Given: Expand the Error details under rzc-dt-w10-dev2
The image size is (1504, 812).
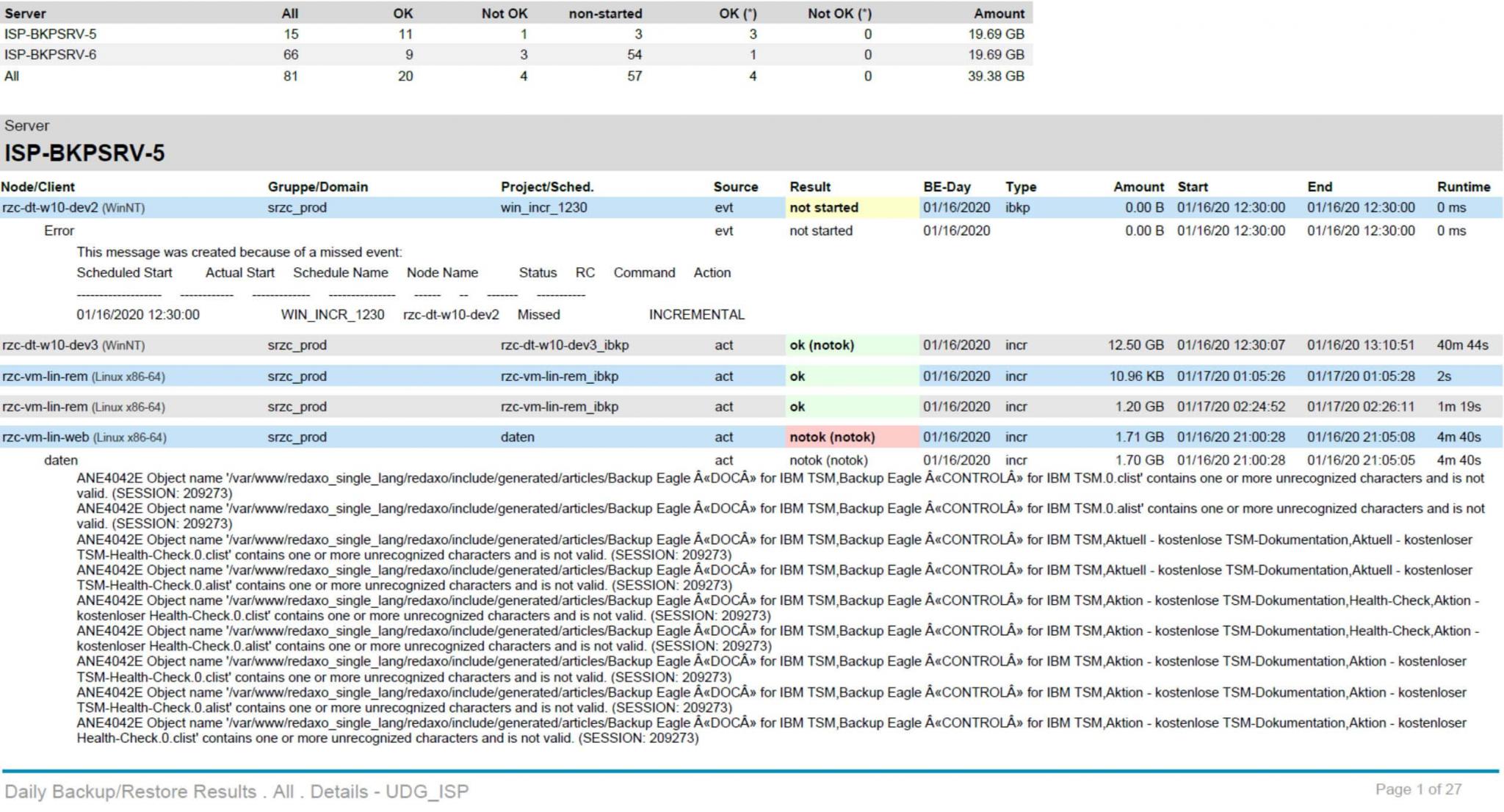Looking at the screenshot, I should (59, 231).
